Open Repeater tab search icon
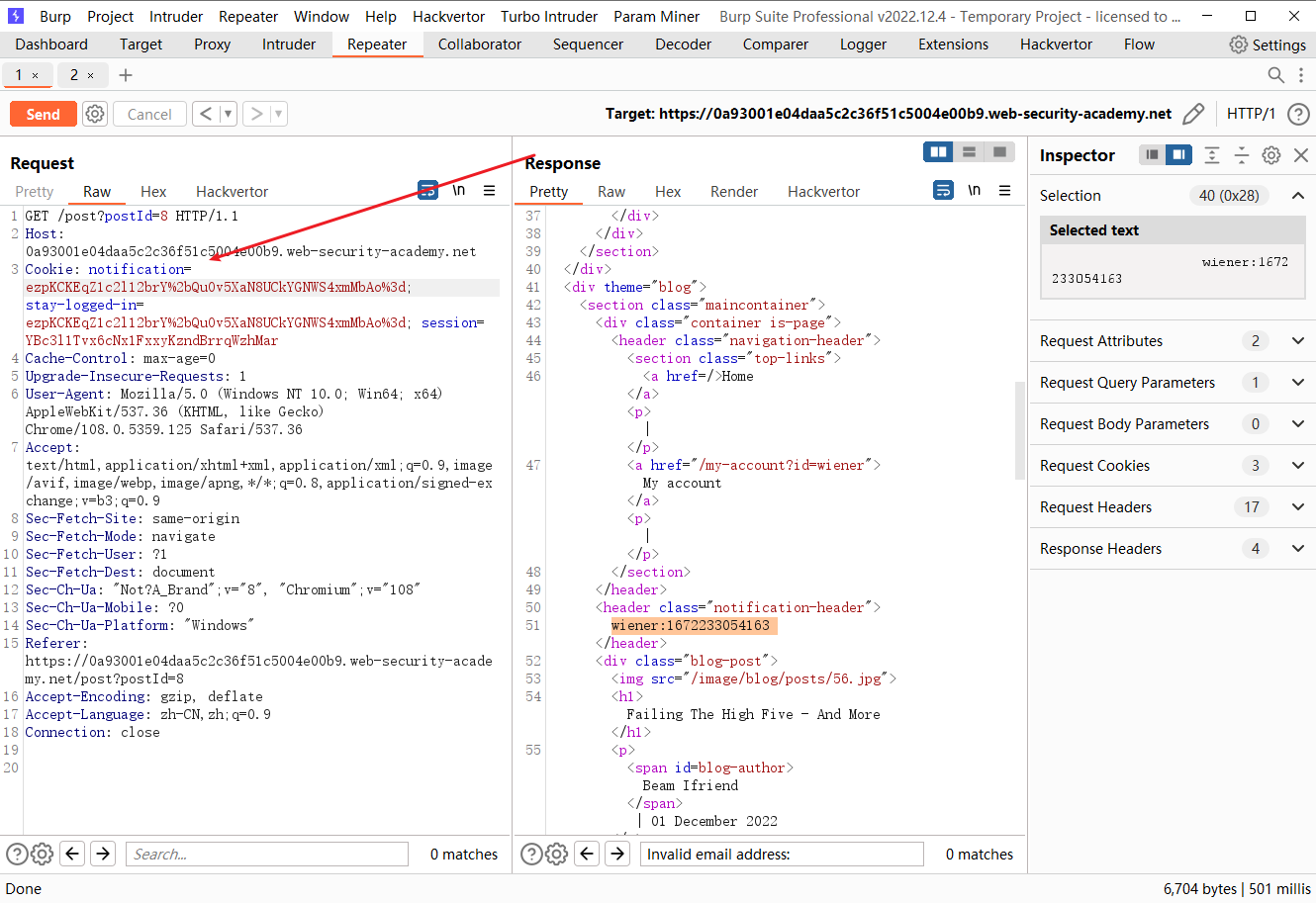This screenshot has height=903, width=1316. pyautogui.click(x=1275, y=75)
